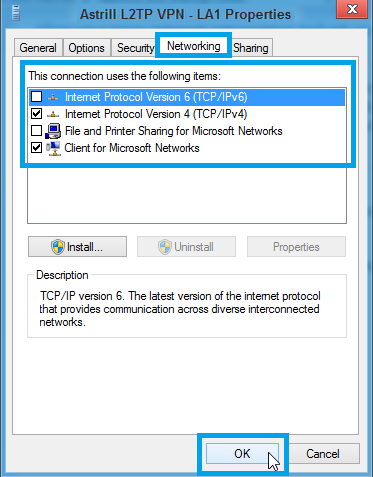
Task: Close the Properties dialog window
Action: pos(352,9)
